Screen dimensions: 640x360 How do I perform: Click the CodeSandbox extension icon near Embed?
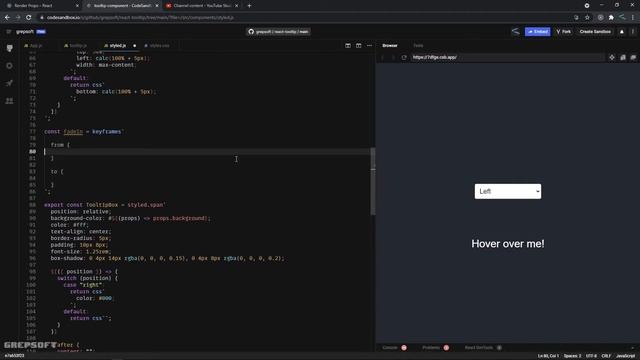click(x=516, y=31)
